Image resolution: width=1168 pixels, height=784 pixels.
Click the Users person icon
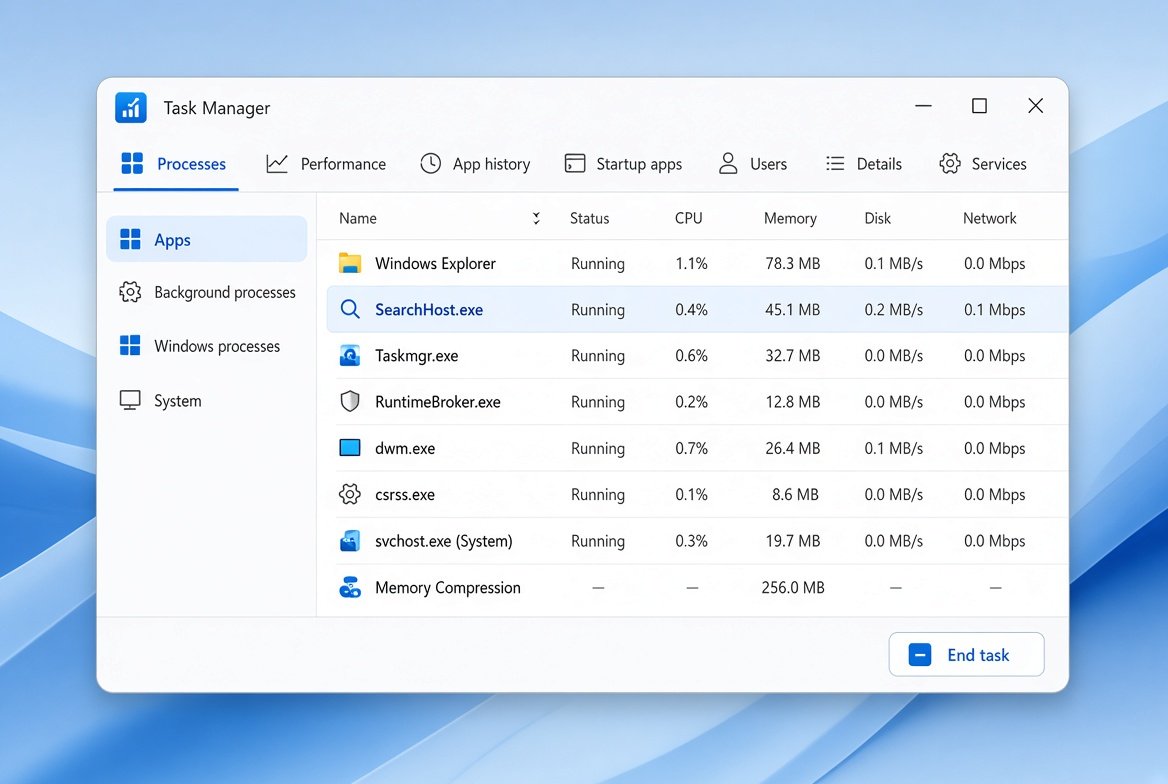[x=729, y=164]
